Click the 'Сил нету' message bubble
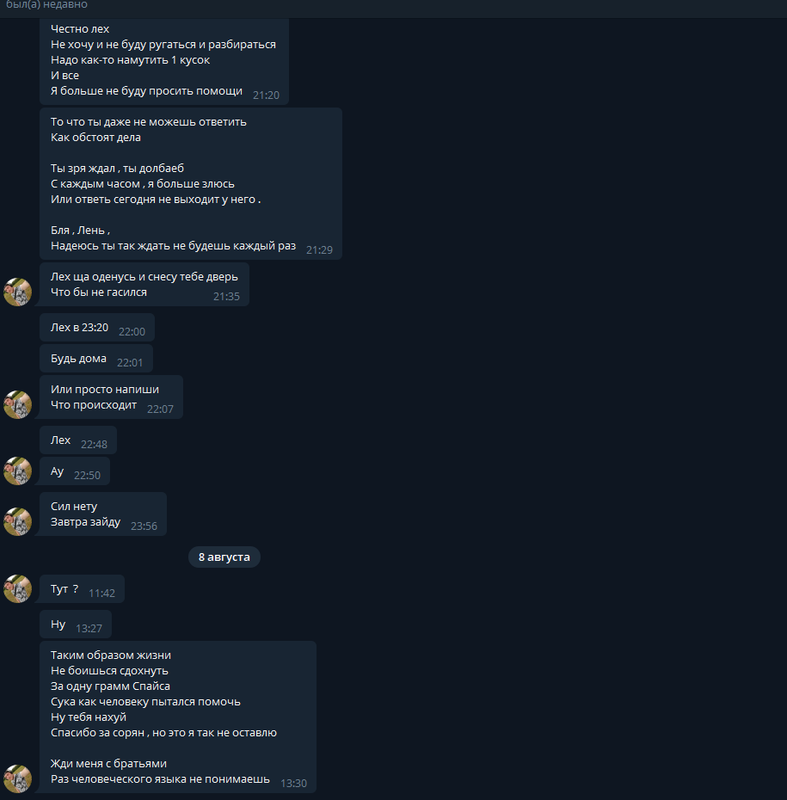The image size is (787, 800). (103, 514)
